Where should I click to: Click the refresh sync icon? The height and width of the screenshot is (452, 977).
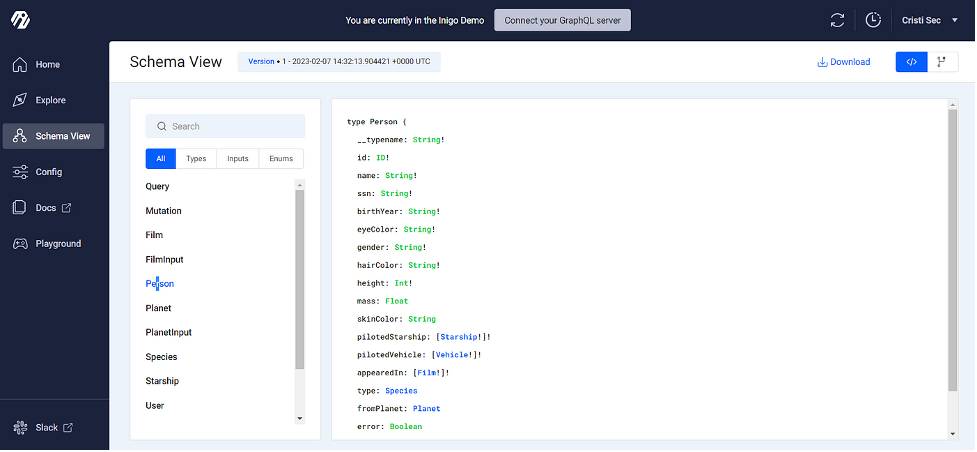pos(837,20)
